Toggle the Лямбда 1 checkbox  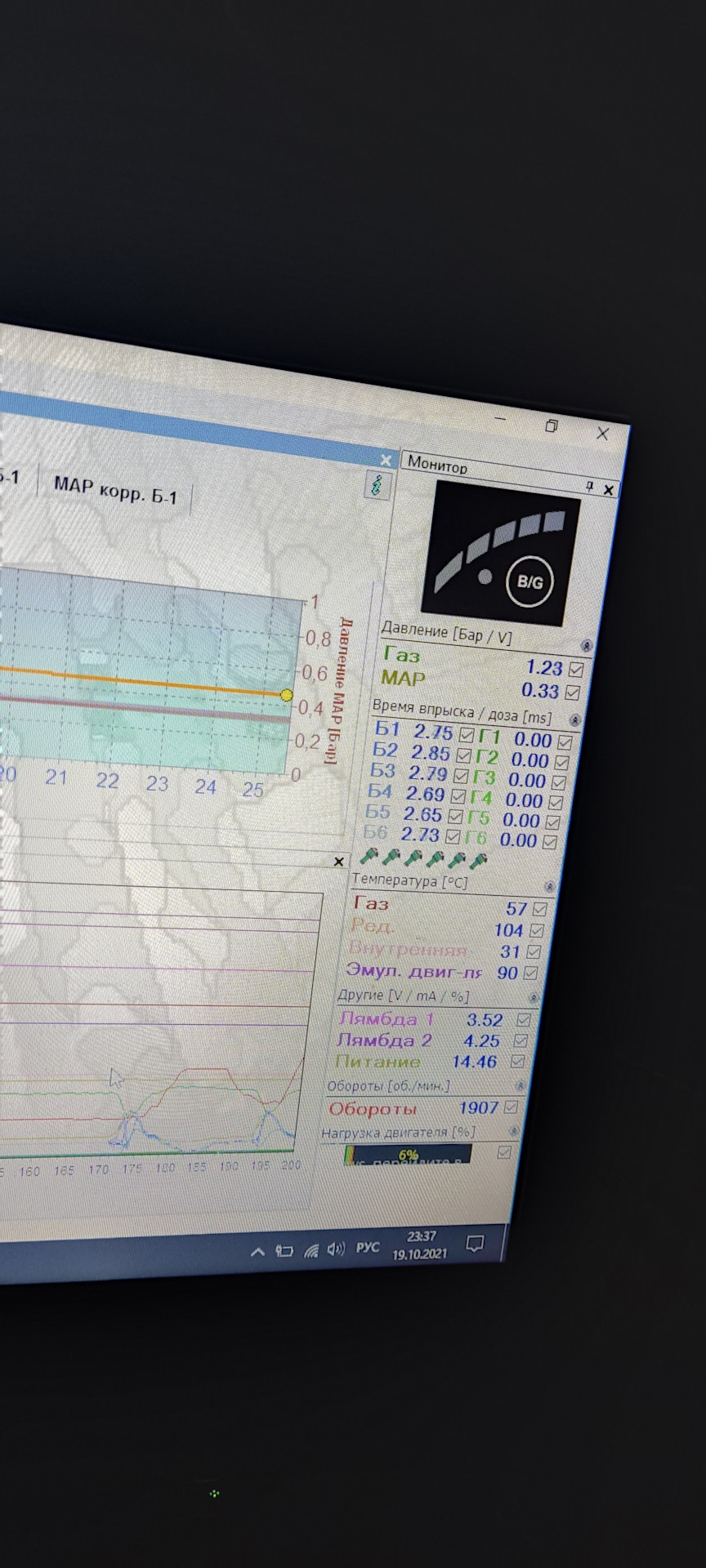(524, 1020)
